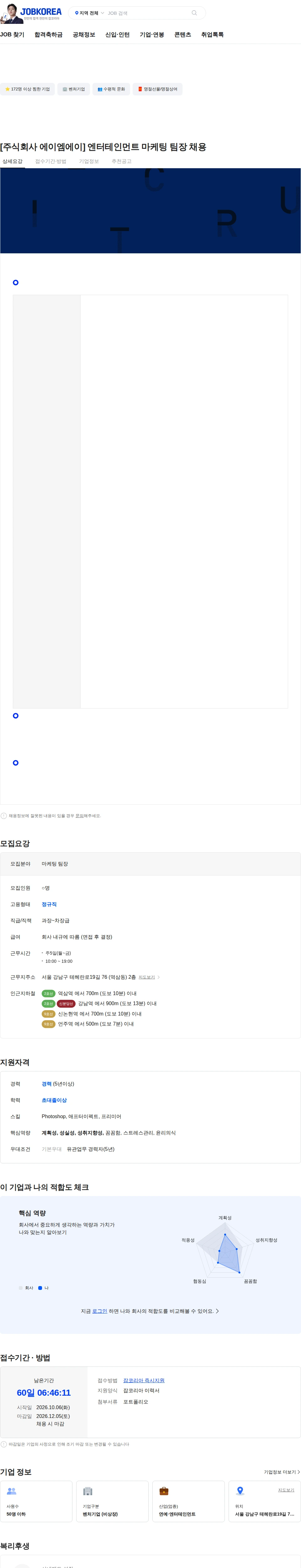
Task: Click the 기업구분 building icon
Action: 87,1491
